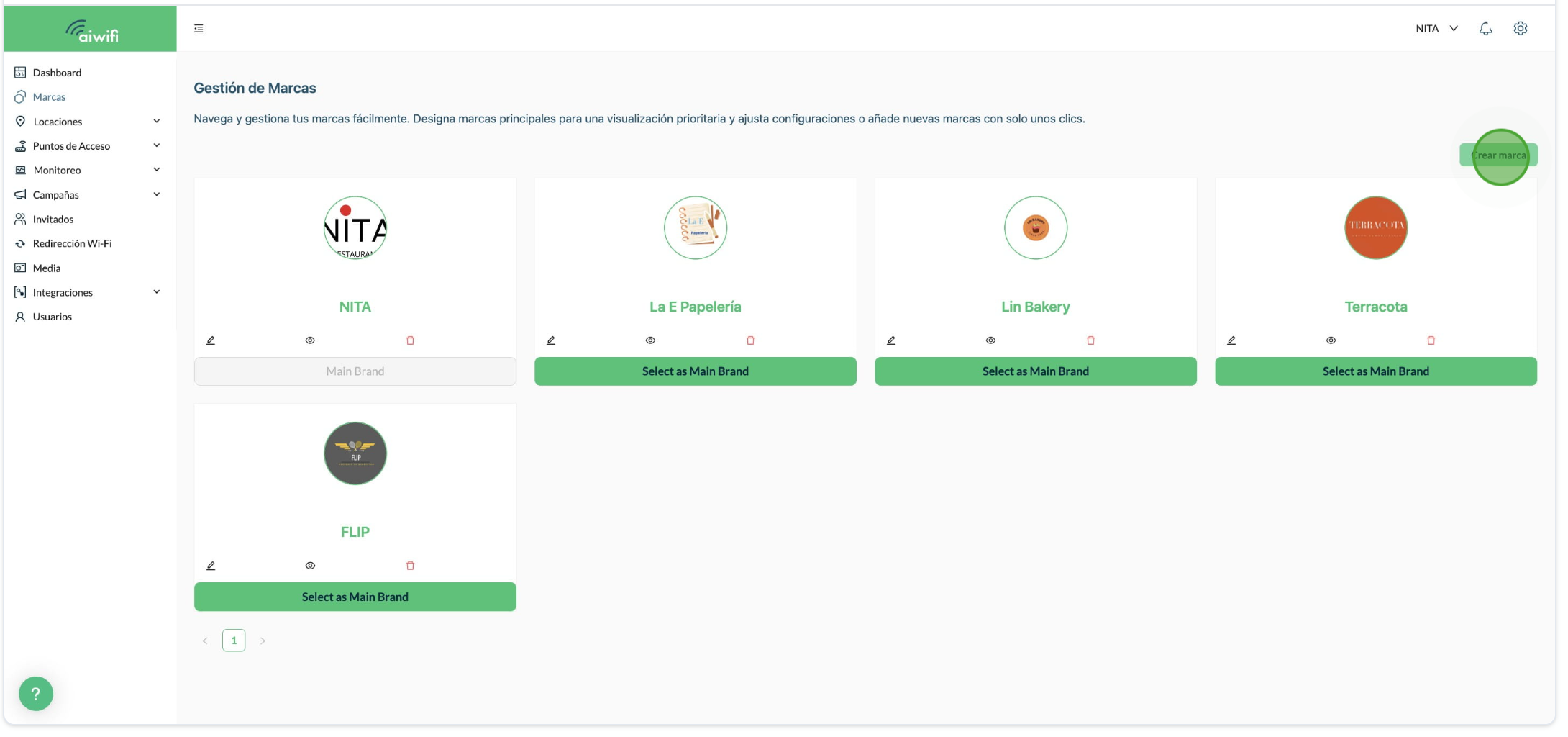Screen dimensions: 1568x737
Task: Click the NITA brand name
Action: click(355, 307)
